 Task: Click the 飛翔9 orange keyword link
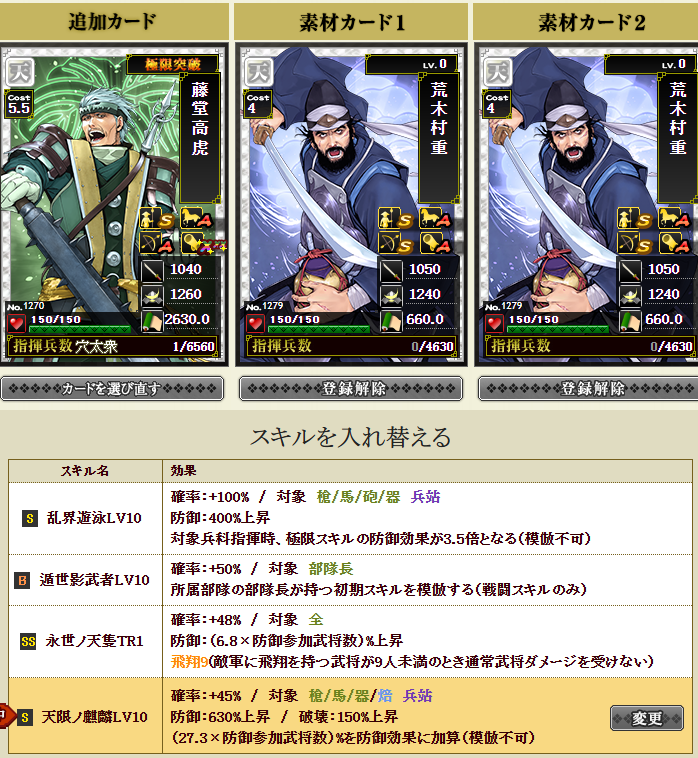point(189,661)
